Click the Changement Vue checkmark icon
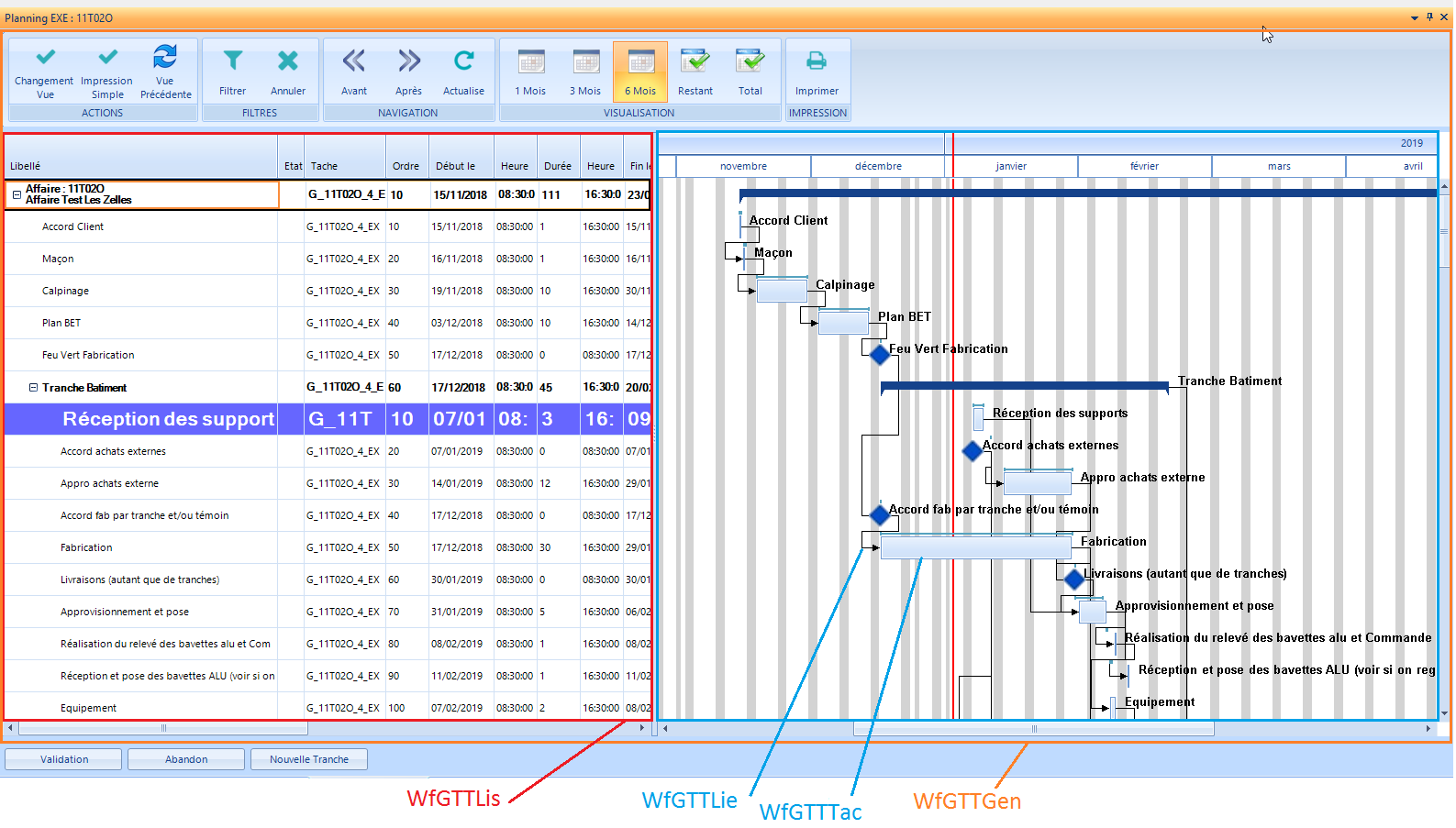 tap(45, 59)
